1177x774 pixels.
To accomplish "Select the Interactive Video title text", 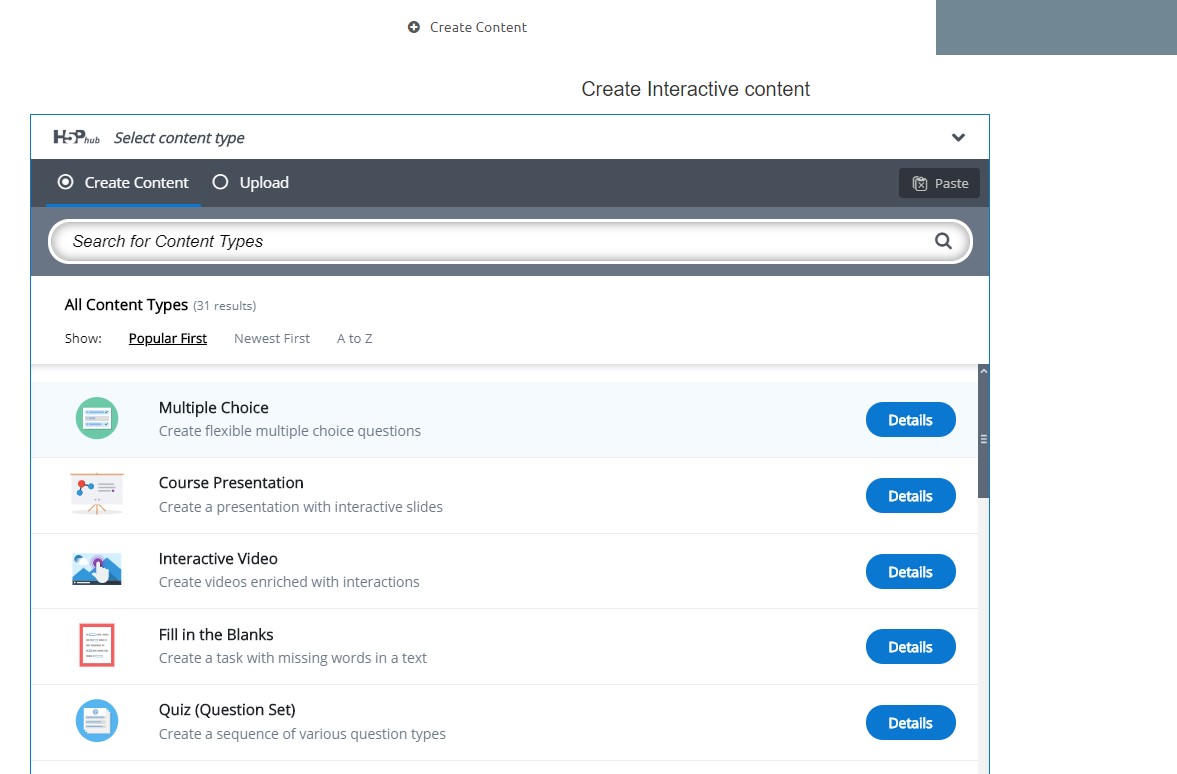I will (x=218, y=559).
